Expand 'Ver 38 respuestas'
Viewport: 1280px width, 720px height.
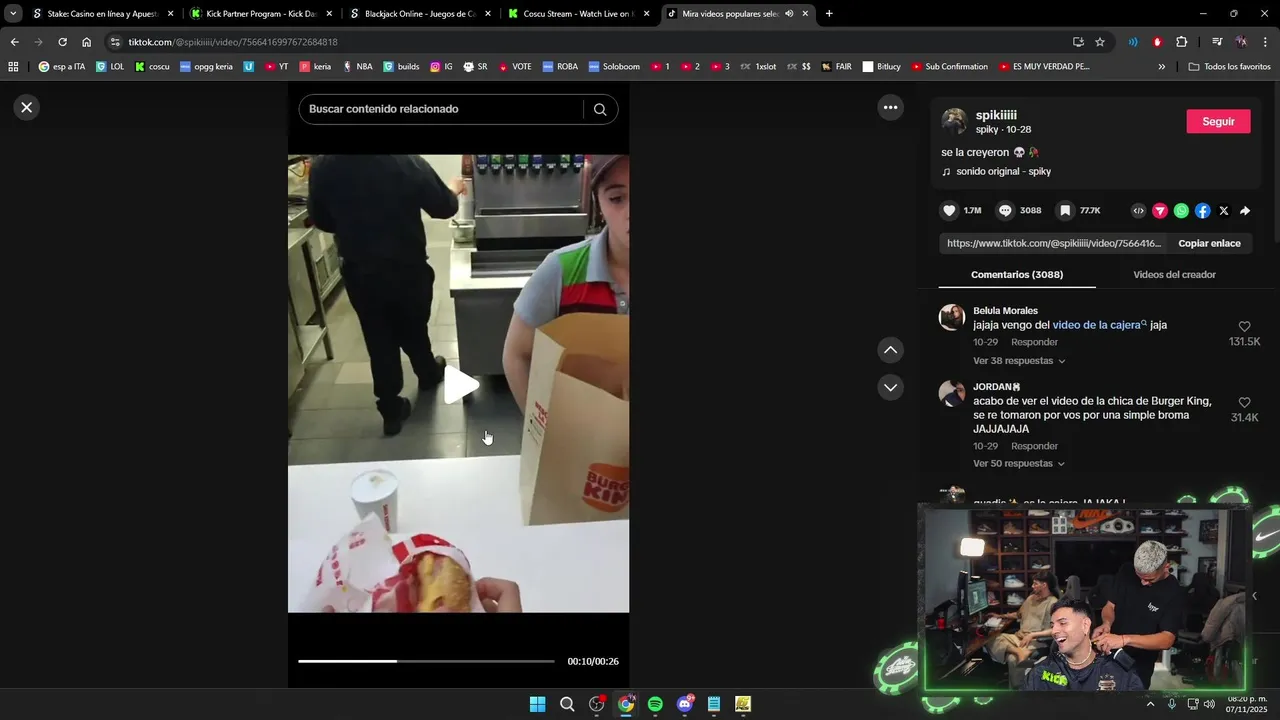click(1019, 360)
